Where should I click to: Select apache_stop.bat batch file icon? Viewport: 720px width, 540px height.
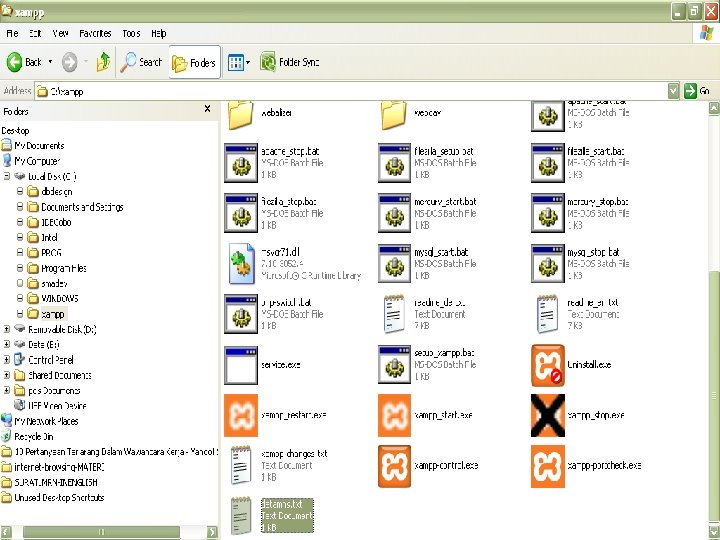click(241, 163)
